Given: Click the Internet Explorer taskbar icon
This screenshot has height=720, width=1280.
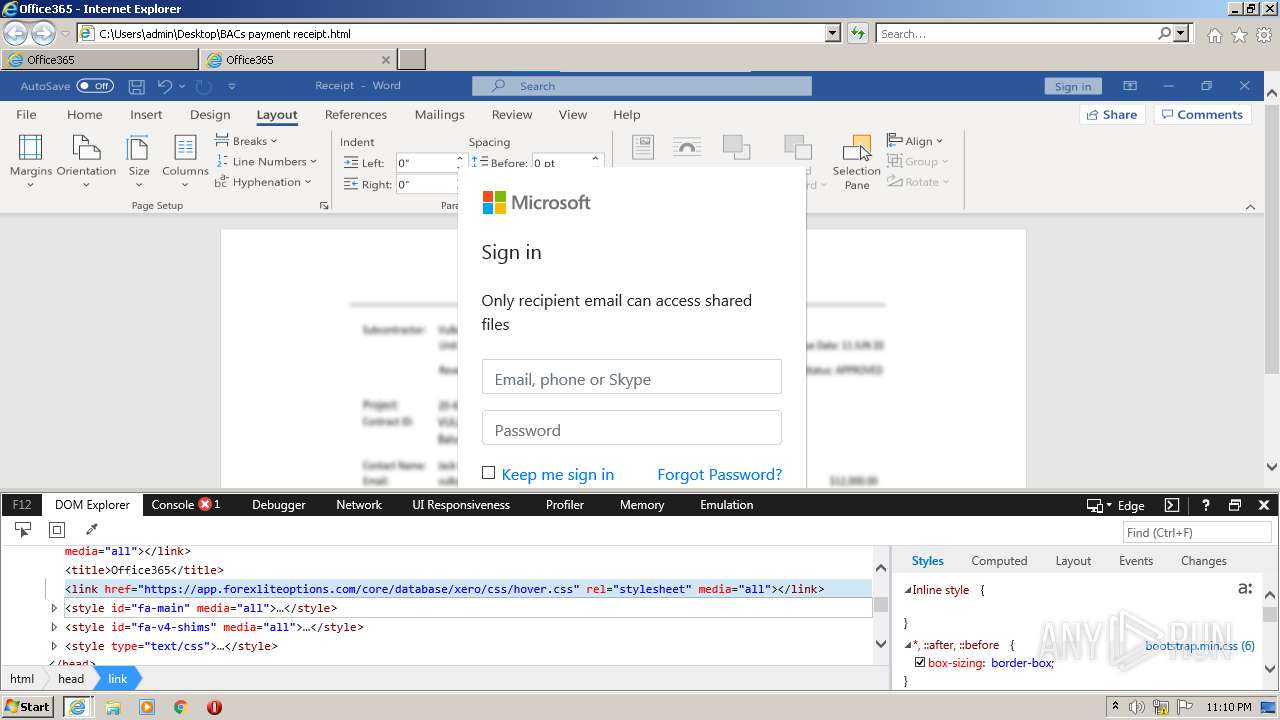Looking at the screenshot, I should (78, 707).
